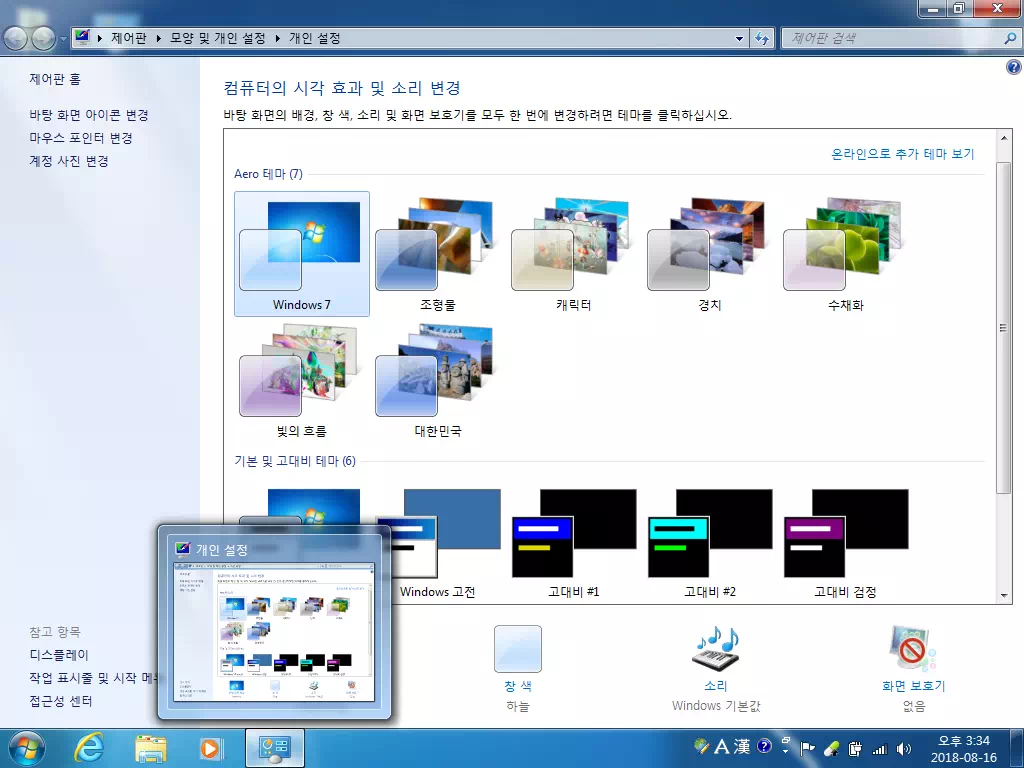Screen dimensions: 1024x768
Task: Click theme list scrollbar up arrow
Action: [x=1003, y=138]
